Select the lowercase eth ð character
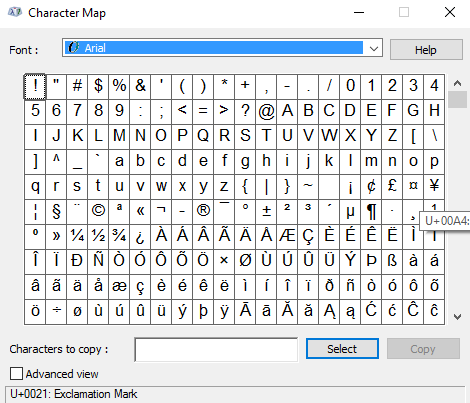The image size is (470, 403). pyautogui.click(x=329, y=287)
